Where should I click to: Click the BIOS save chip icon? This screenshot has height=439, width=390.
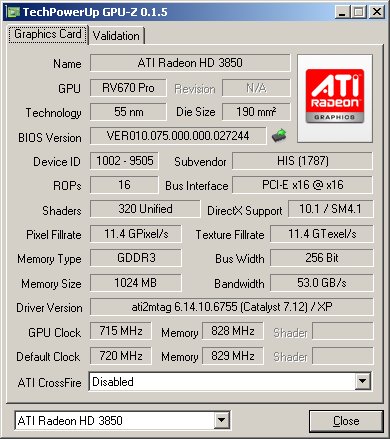(x=279, y=135)
